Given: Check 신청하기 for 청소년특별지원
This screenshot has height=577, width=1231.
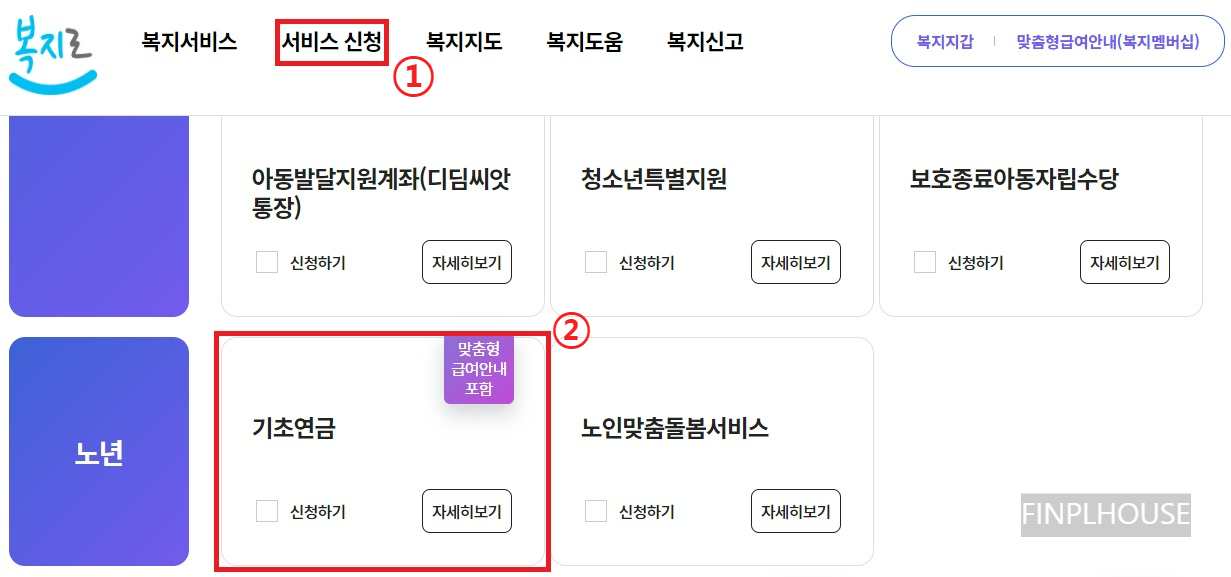Looking at the screenshot, I should [595, 262].
